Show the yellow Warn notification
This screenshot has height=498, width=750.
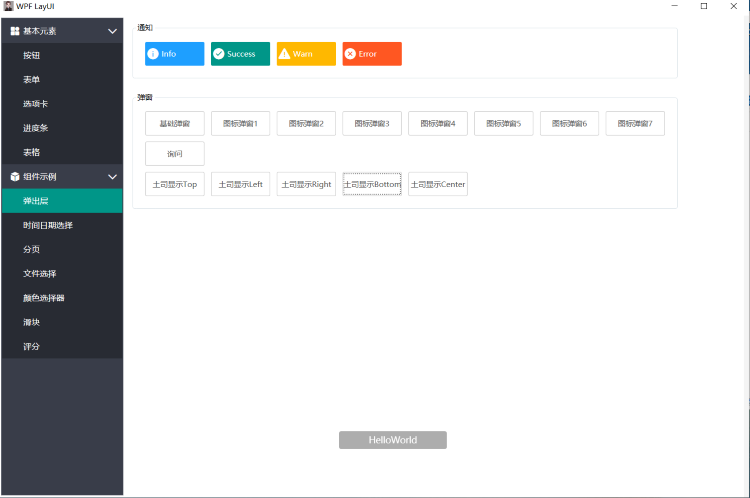click(x=306, y=54)
